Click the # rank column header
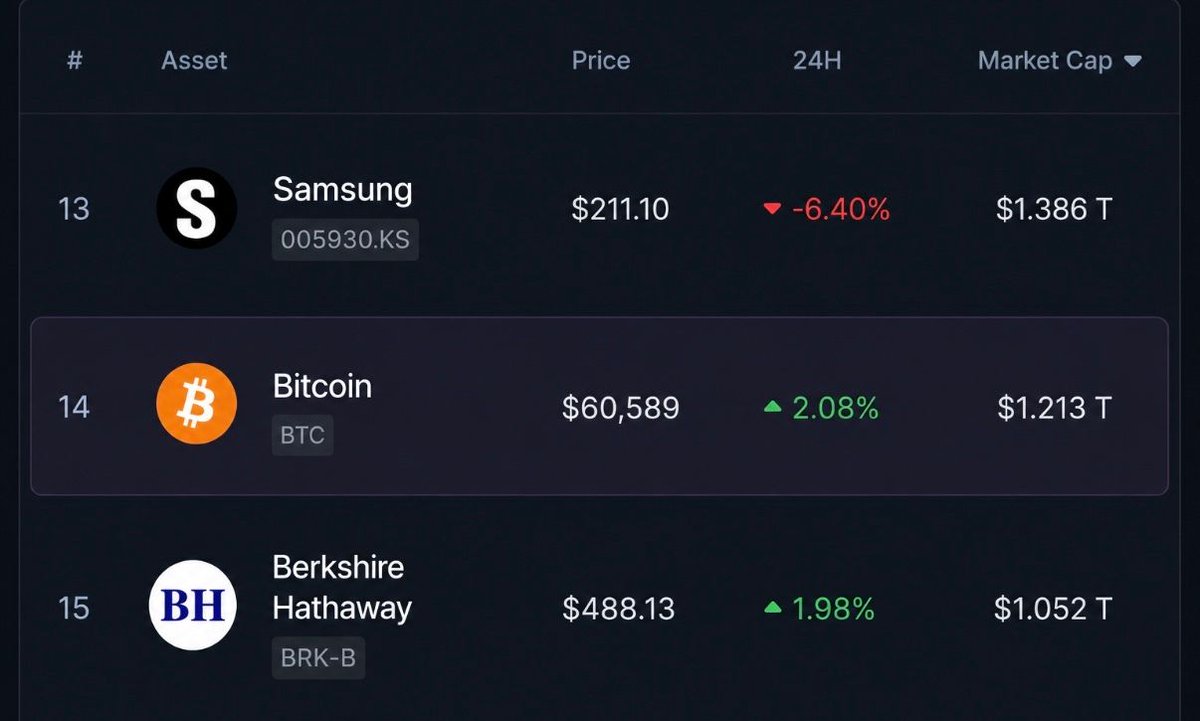This screenshot has width=1200, height=721. 74,60
